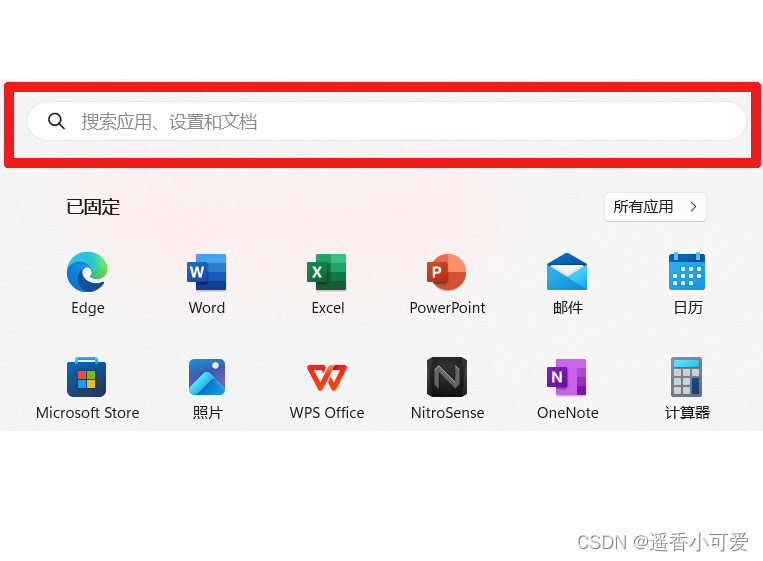
Task: Open the 日历 calendar app
Action: pyautogui.click(x=688, y=284)
